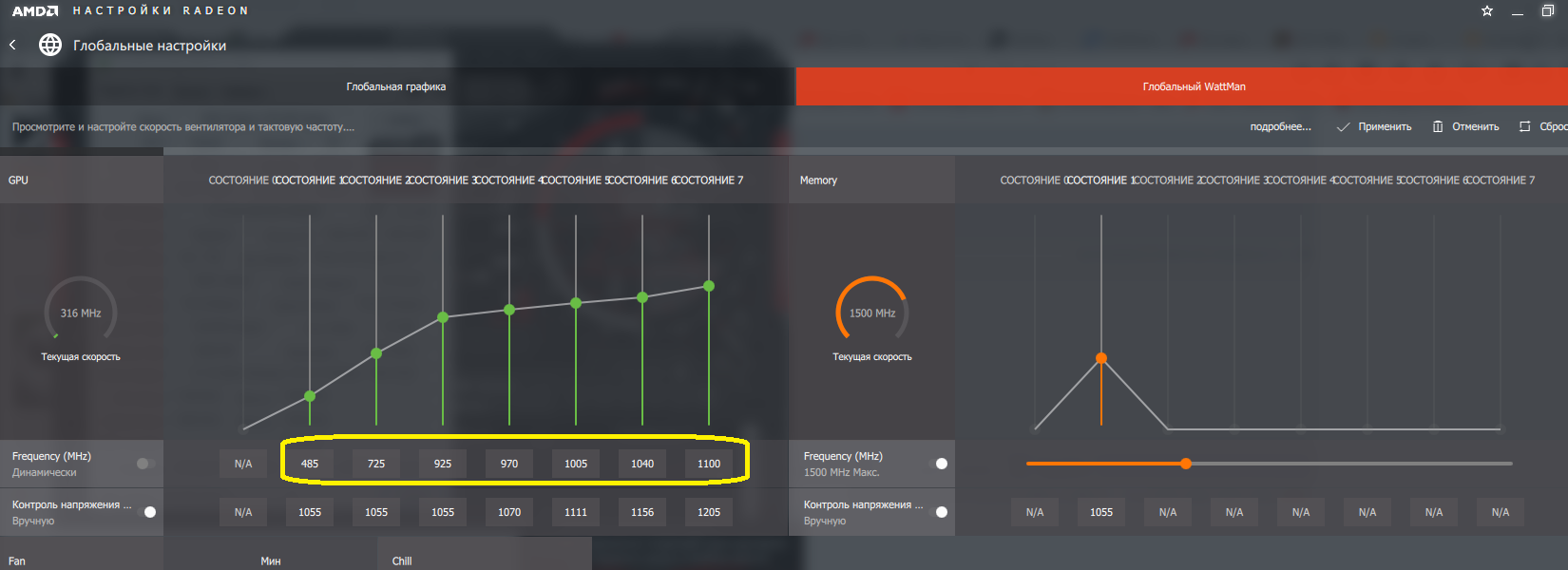Click the 1500 MHz Макс. label
Viewport: 1568px width, 570px height.
pos(841,472)
